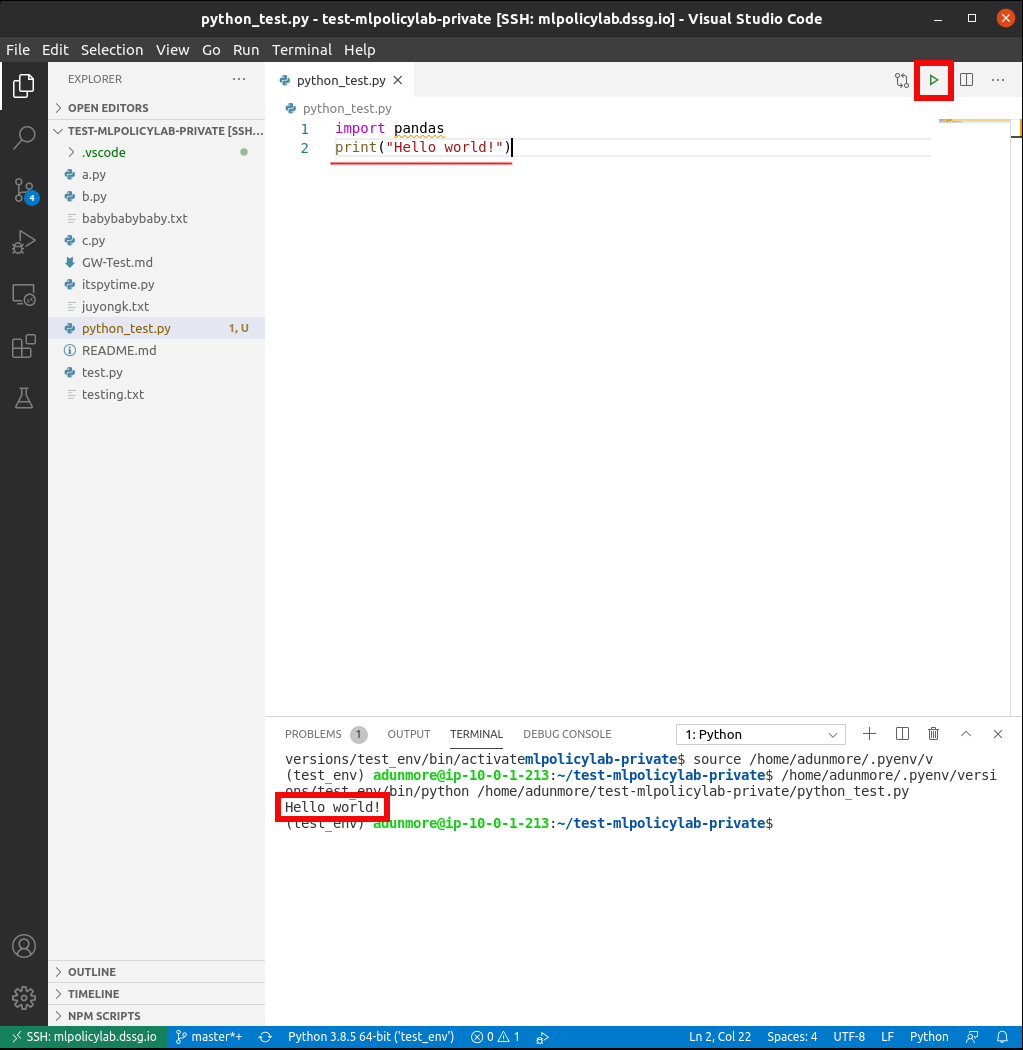This screenshot has height=1050, width=1023.
Task: Click the master*+ git branch indicator
Action: [x=208, y=1037]
